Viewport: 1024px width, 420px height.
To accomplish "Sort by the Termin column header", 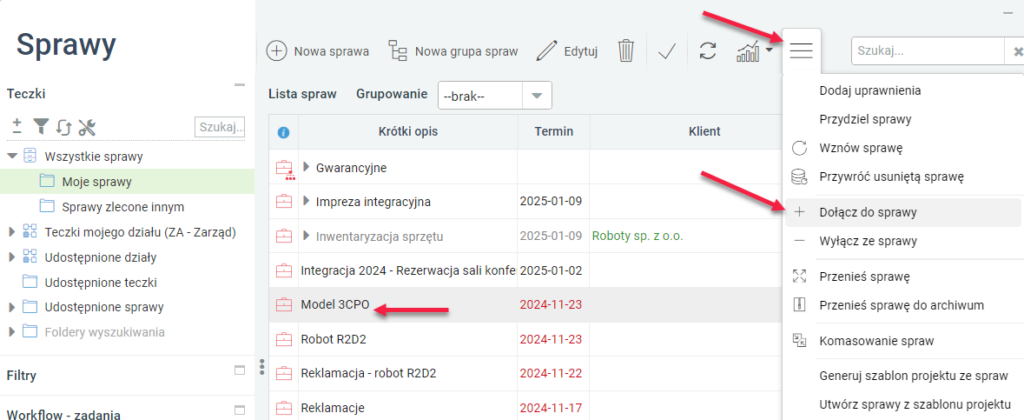I will point(554,131).
